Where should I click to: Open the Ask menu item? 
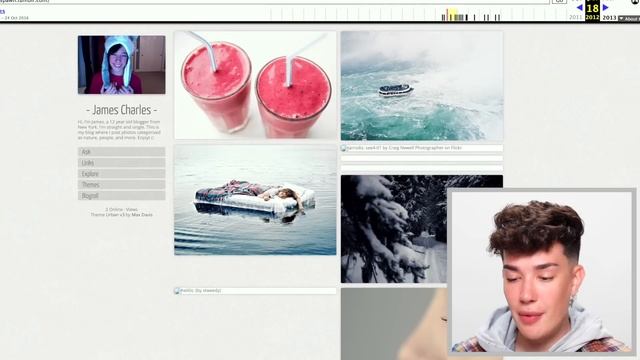tap(122, 152)
